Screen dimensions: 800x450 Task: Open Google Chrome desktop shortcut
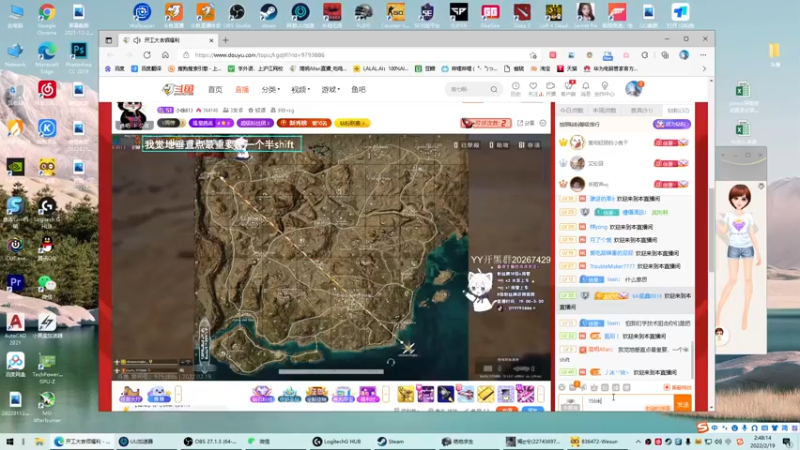tap(47, 18)
